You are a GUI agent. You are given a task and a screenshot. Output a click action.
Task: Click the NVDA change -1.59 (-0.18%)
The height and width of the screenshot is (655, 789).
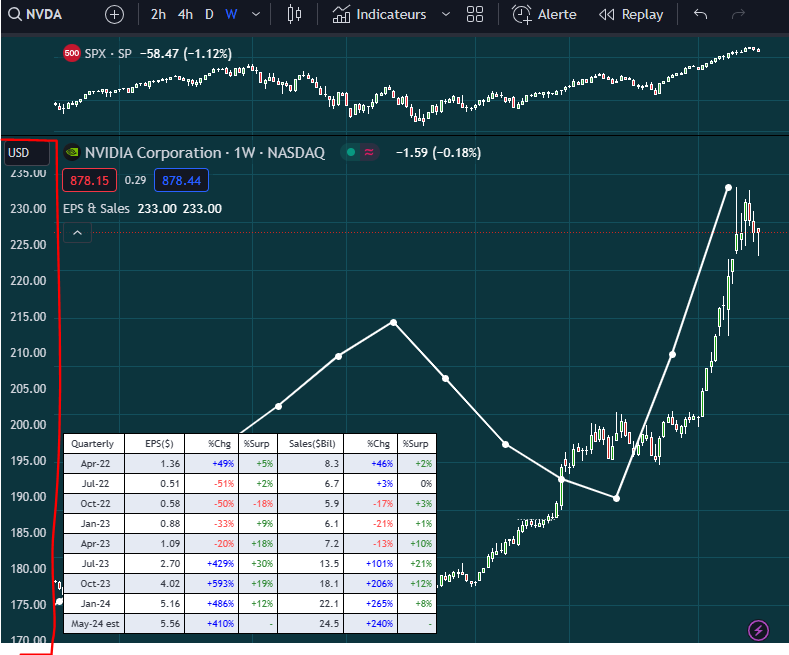pyautogui.click(x=438, y=152)
